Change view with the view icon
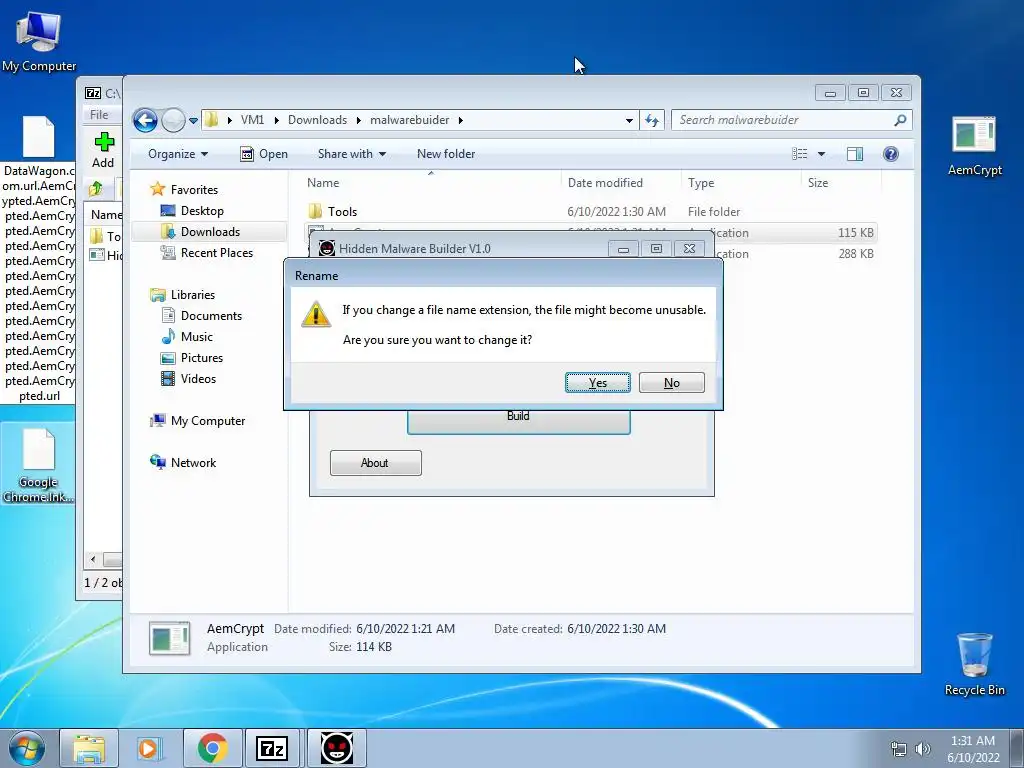This screenshot has width=1024, height=768. coord(799,154)
